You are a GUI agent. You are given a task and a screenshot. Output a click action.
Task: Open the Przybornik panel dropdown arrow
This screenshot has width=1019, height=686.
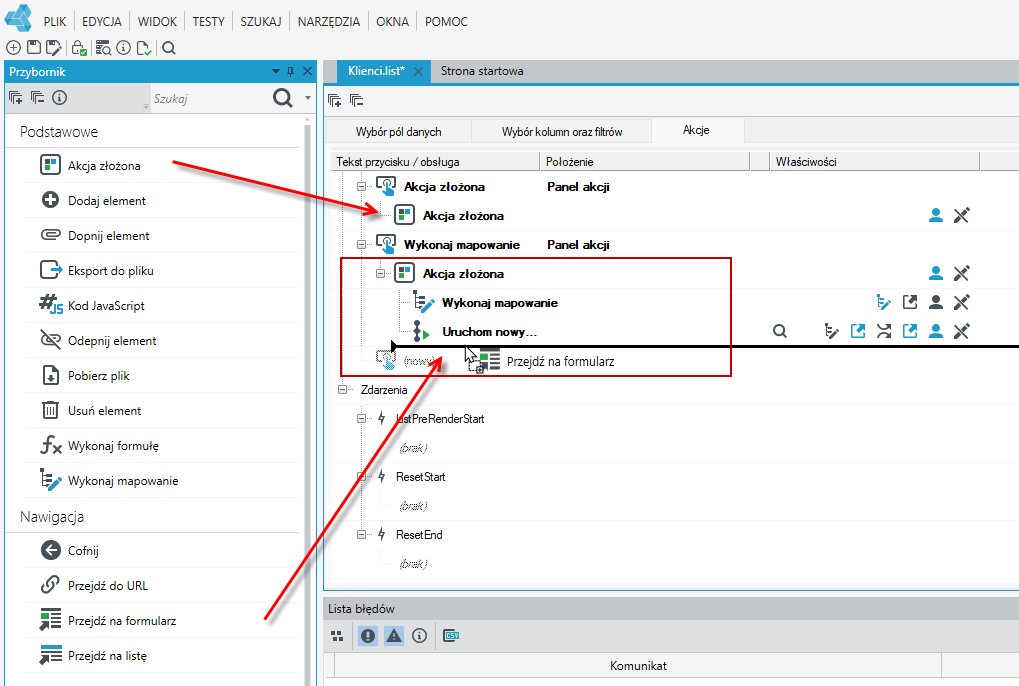[276, 71]
